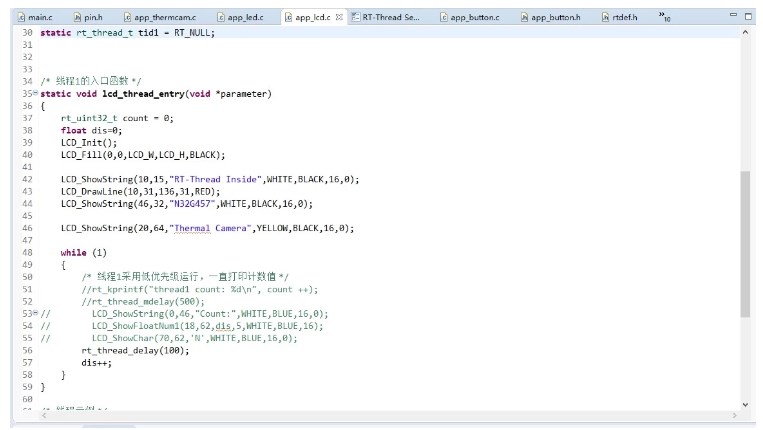The image size is (763, 430).
Task: Select the app_thermcam.c tab
Action: (x=160, y=18)
